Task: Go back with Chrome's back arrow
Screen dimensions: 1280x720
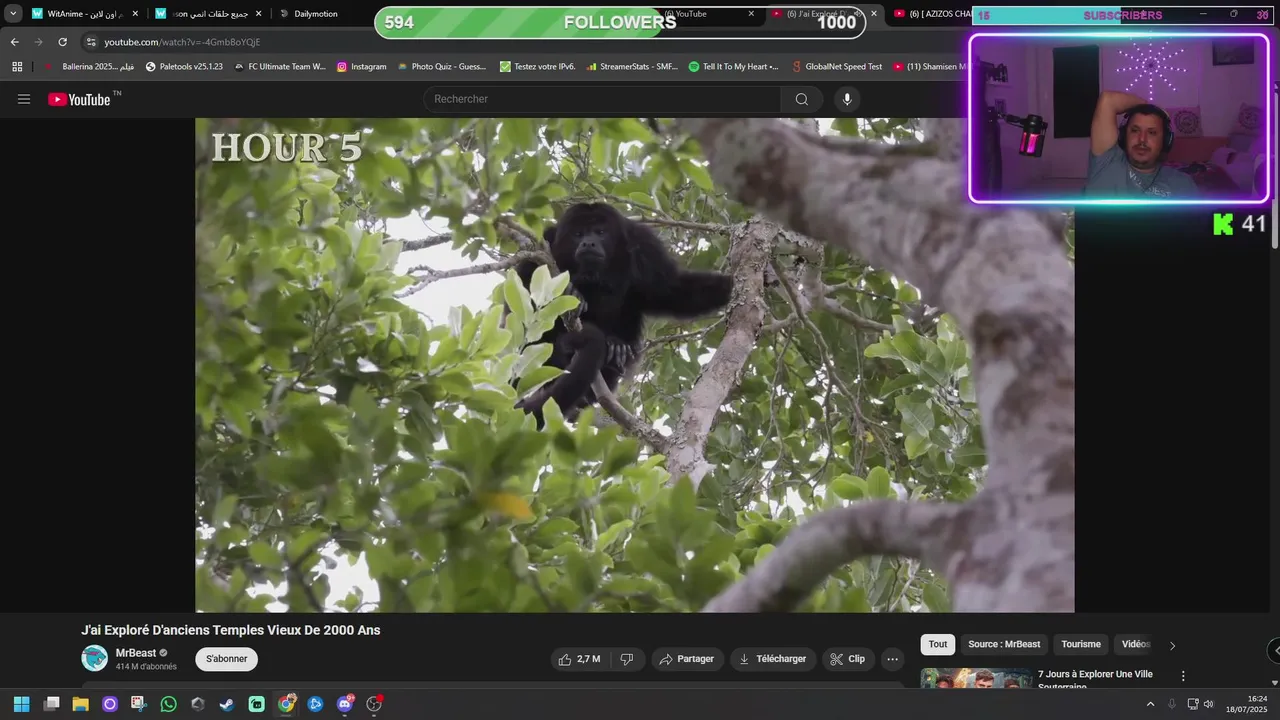Action: tap(14, 42)
